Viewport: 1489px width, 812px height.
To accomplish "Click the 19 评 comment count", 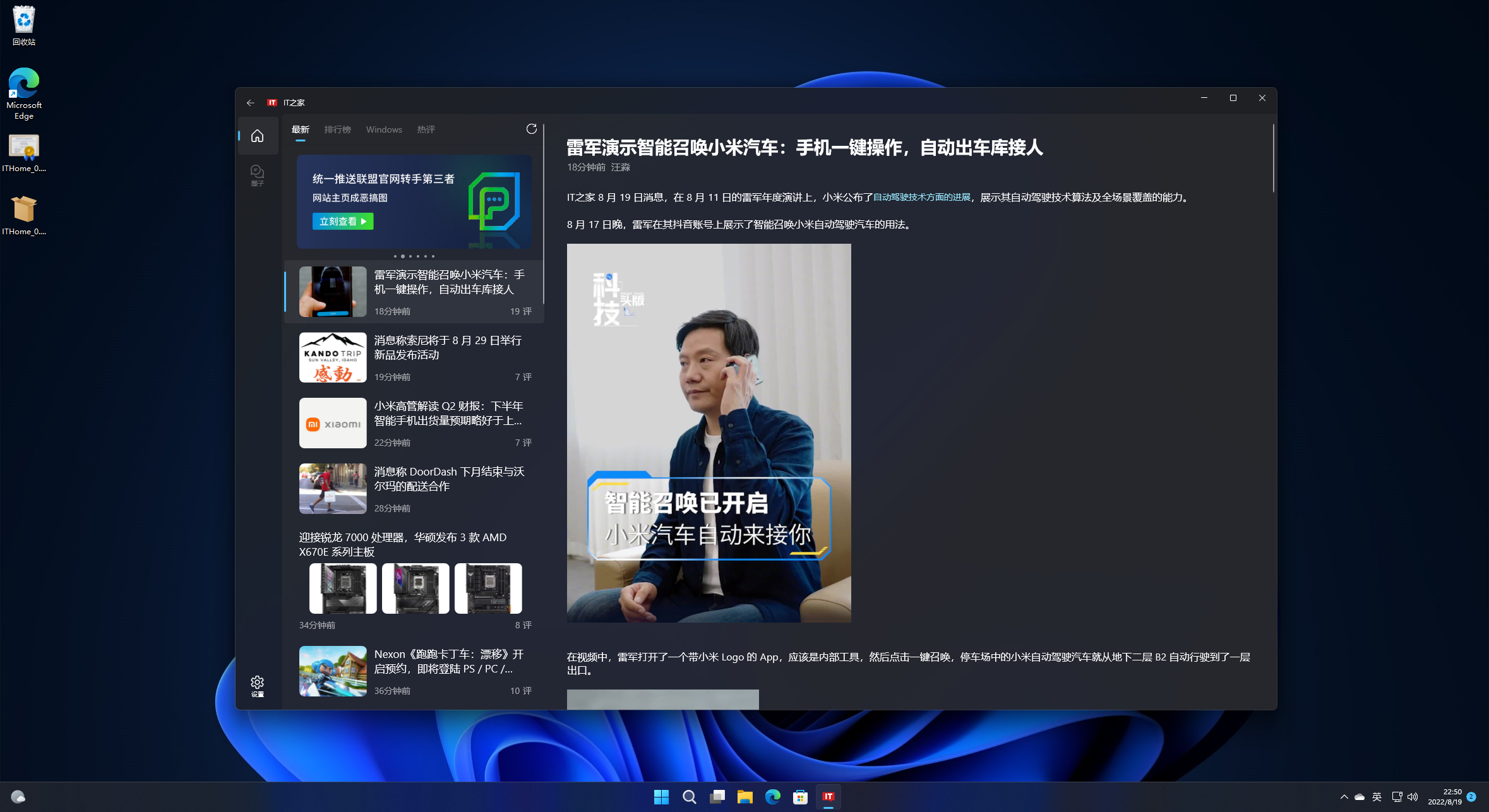I will [x=521, y=311].
